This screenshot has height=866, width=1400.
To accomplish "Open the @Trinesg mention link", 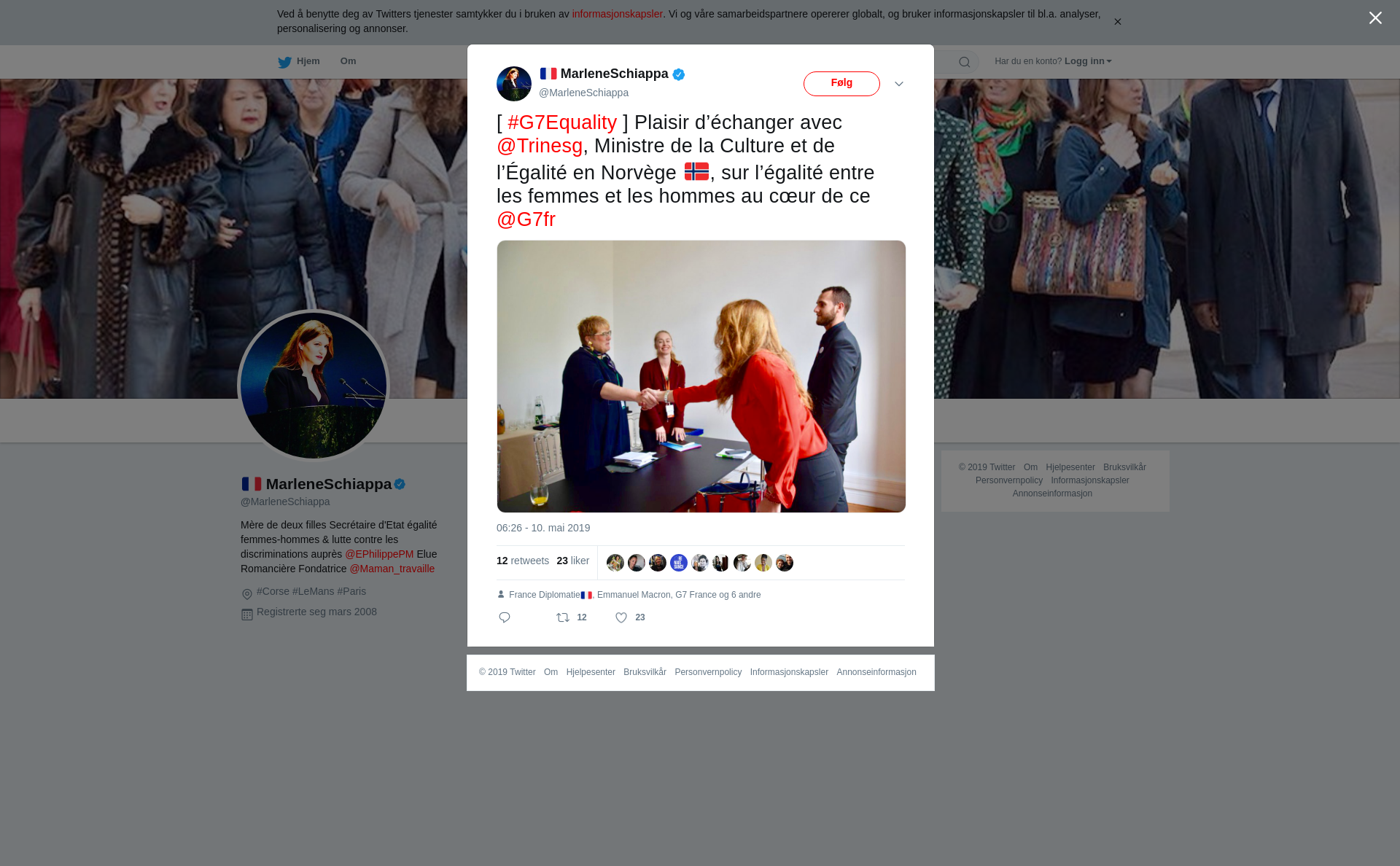I will click(x=540, y=146).
